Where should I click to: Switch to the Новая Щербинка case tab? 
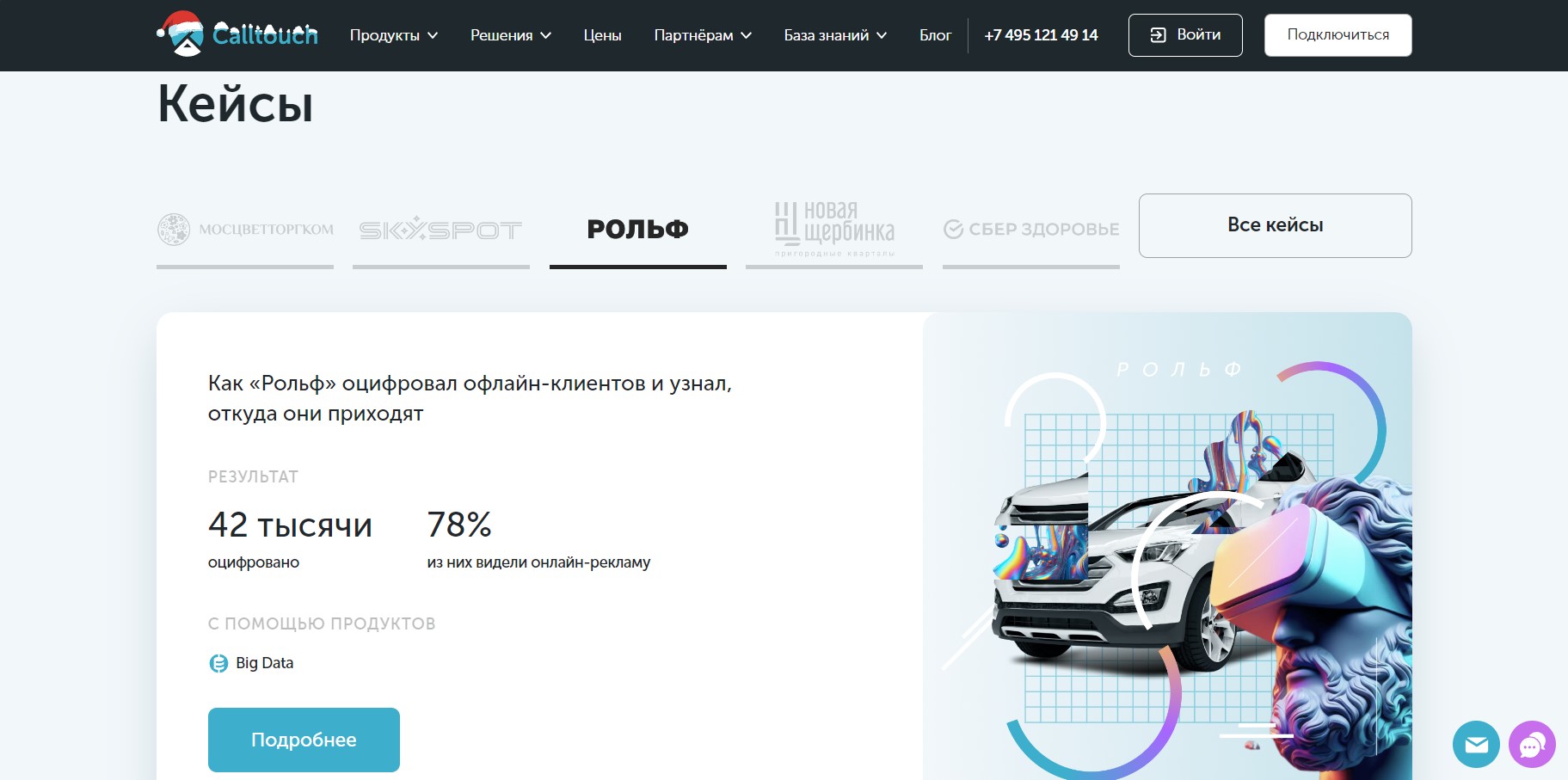pos(834,230)
